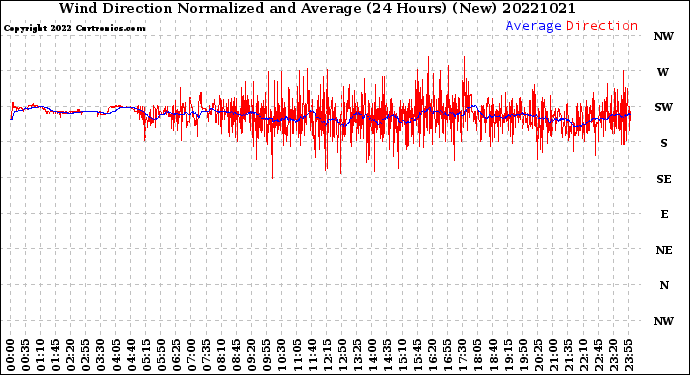Click the 'E' direction axis label
The height and width of the screenshot is (375, 690).
point(664,214)
